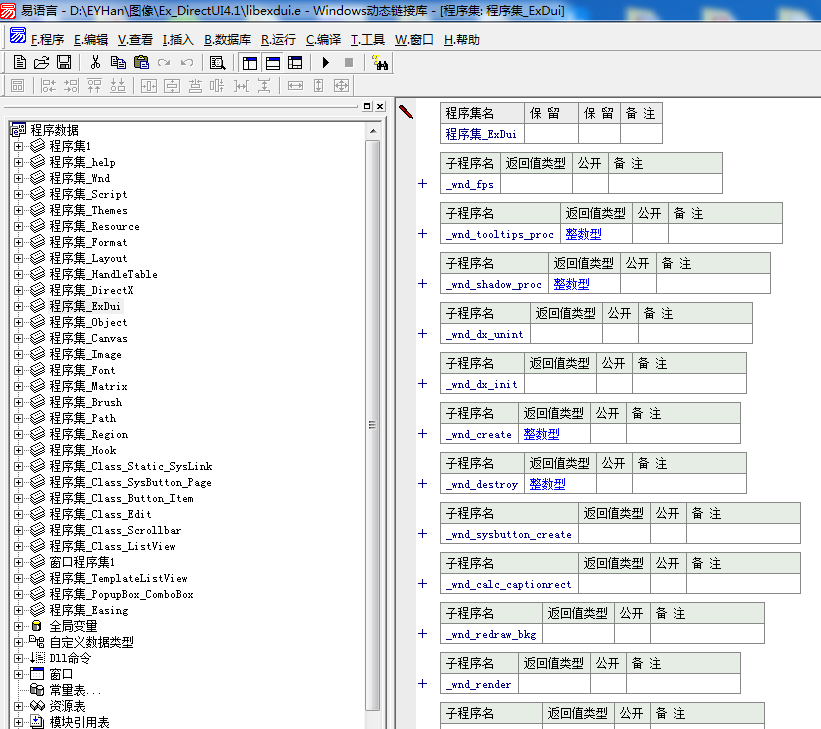The width and height of the screenshot is (821, 729).
Task: Toggle the combined panel layout icon
Action: 295,63
